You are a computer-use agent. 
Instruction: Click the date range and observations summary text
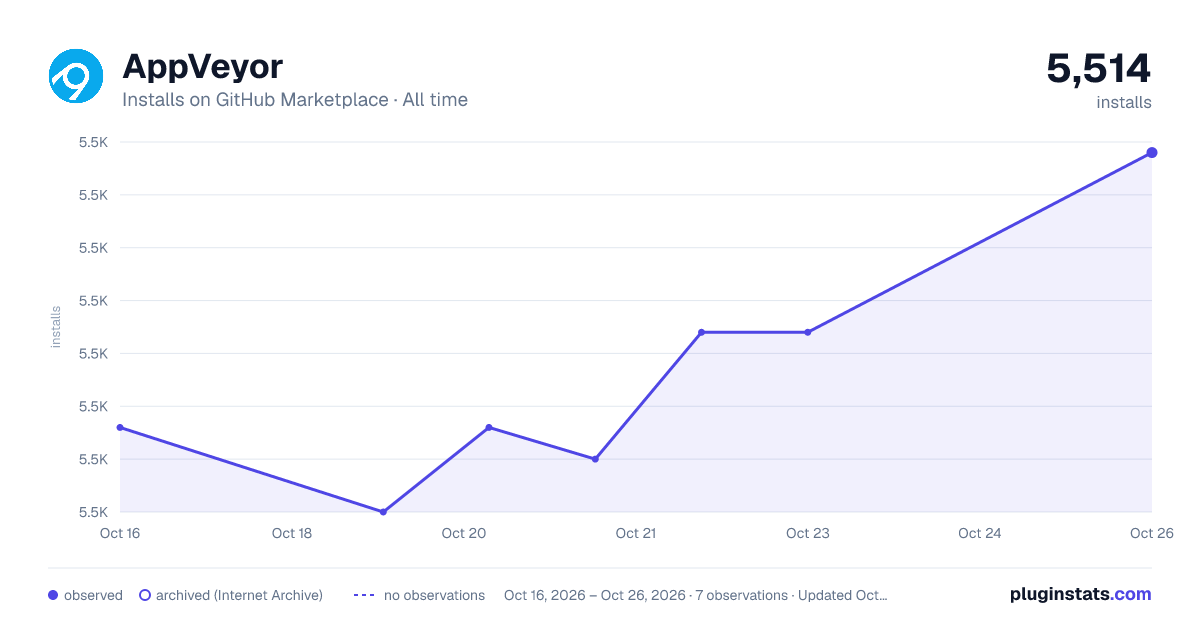[696, 595]
